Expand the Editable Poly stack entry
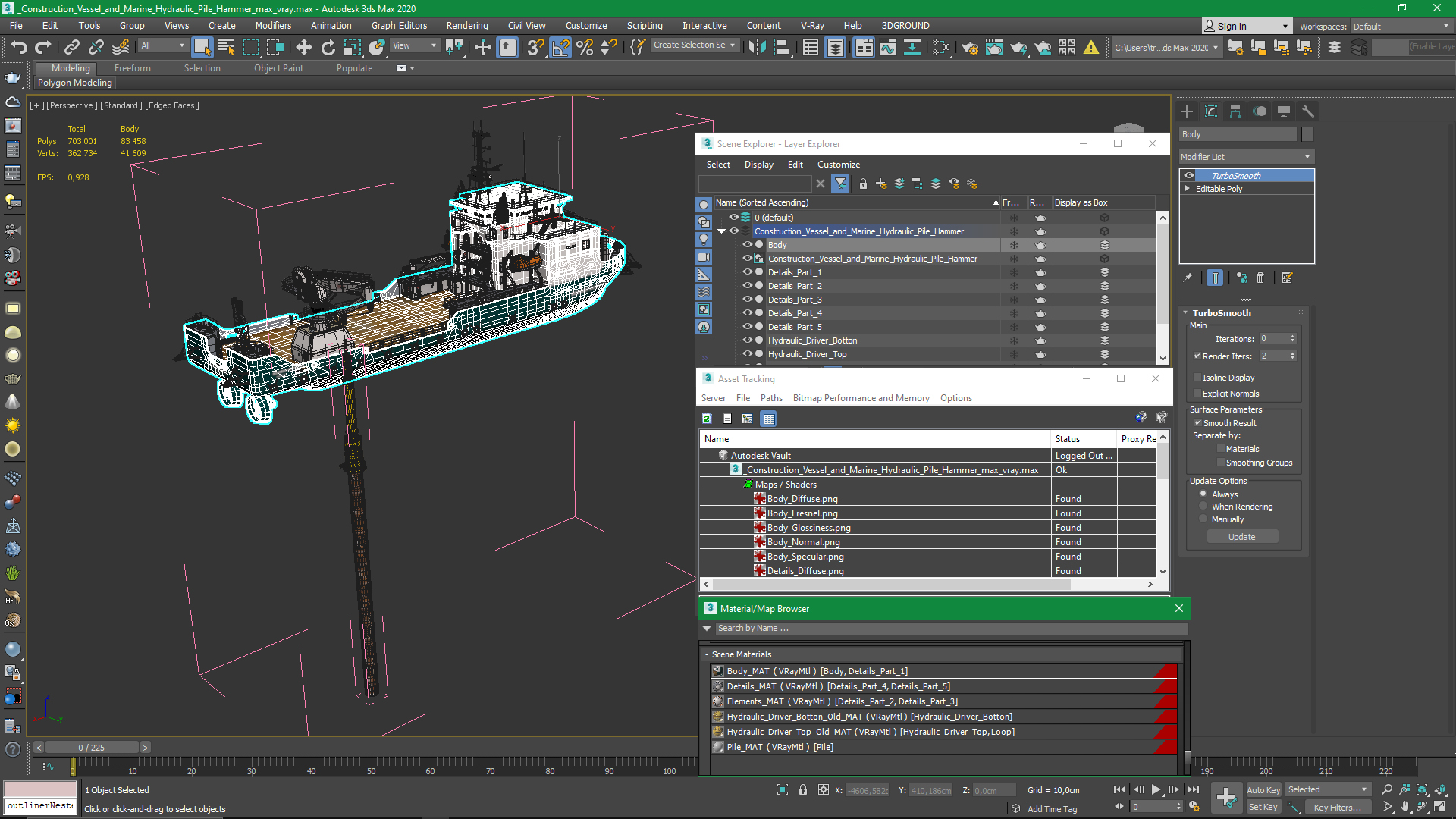This screenshot has width=1456, height=819. [1188, 189]
